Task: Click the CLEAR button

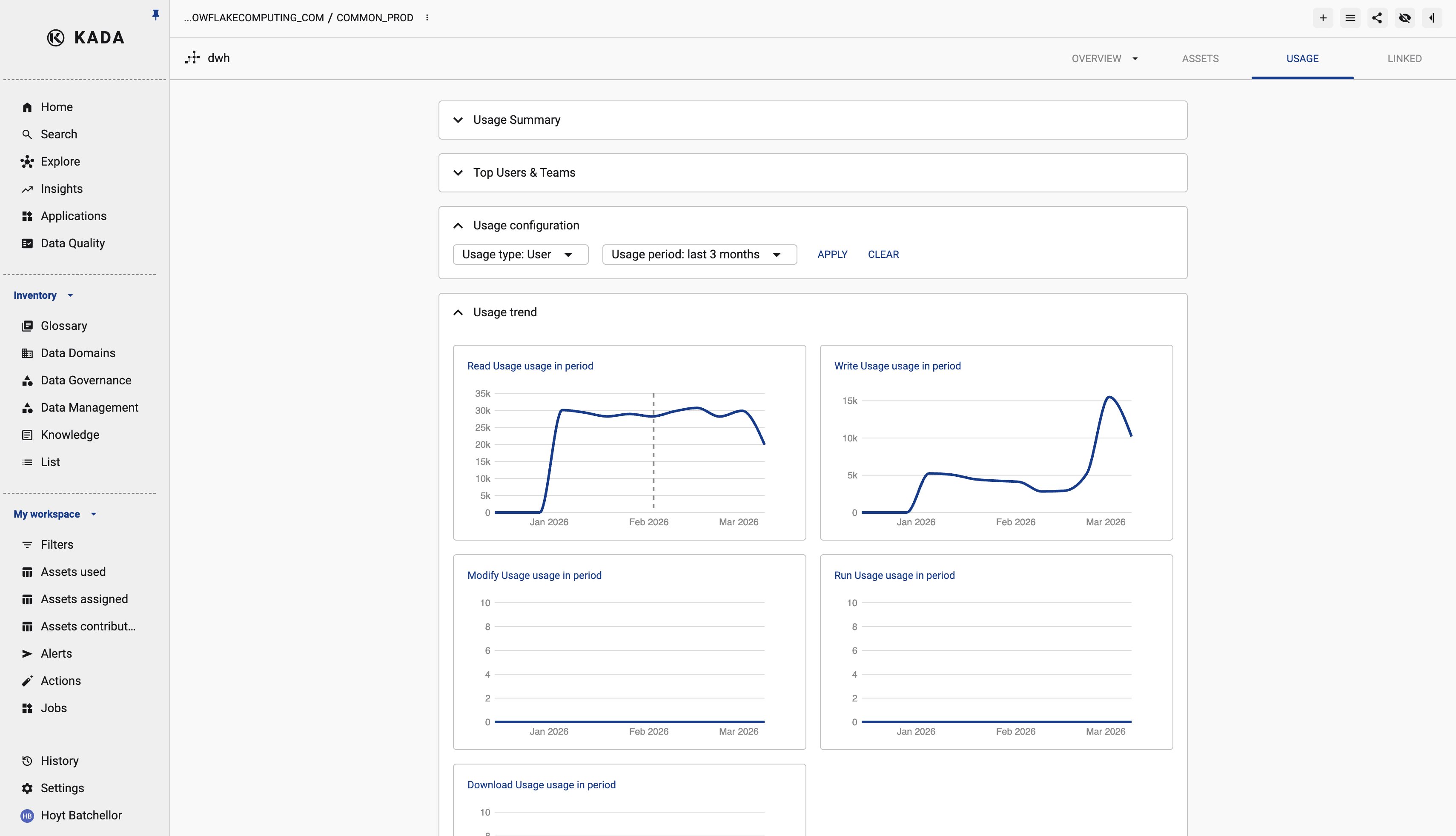Action: pyautogui.click(x=883, y=255)
